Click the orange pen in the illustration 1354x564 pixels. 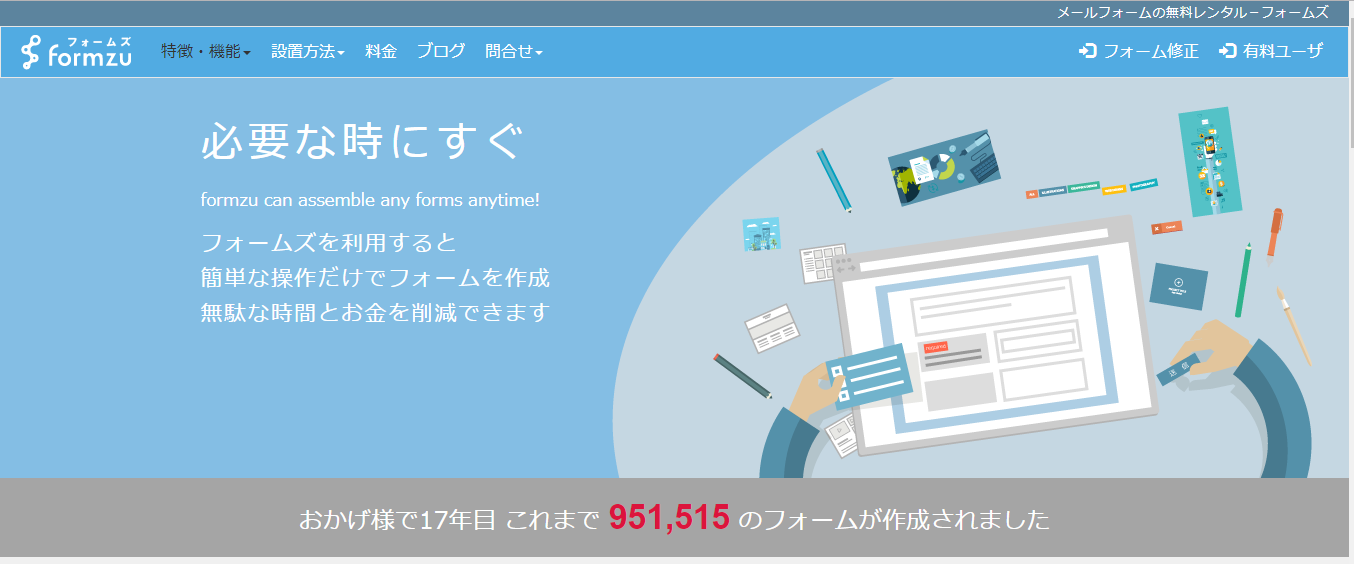(1273, 233)
